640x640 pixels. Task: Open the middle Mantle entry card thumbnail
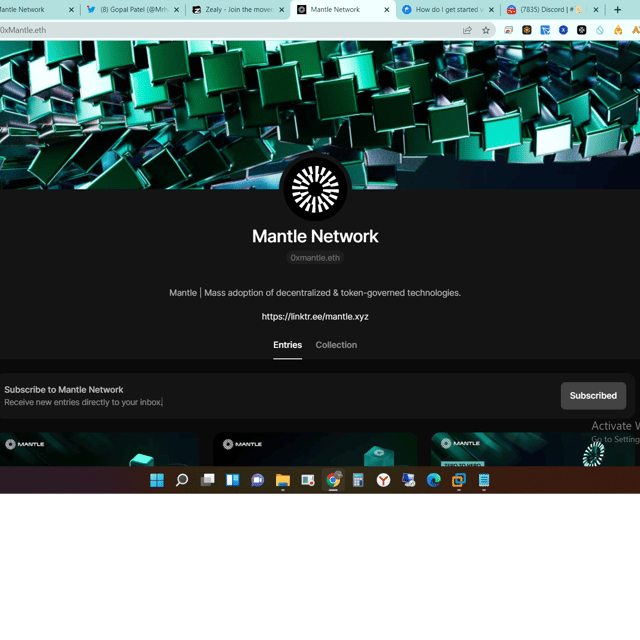click(315, 449)
